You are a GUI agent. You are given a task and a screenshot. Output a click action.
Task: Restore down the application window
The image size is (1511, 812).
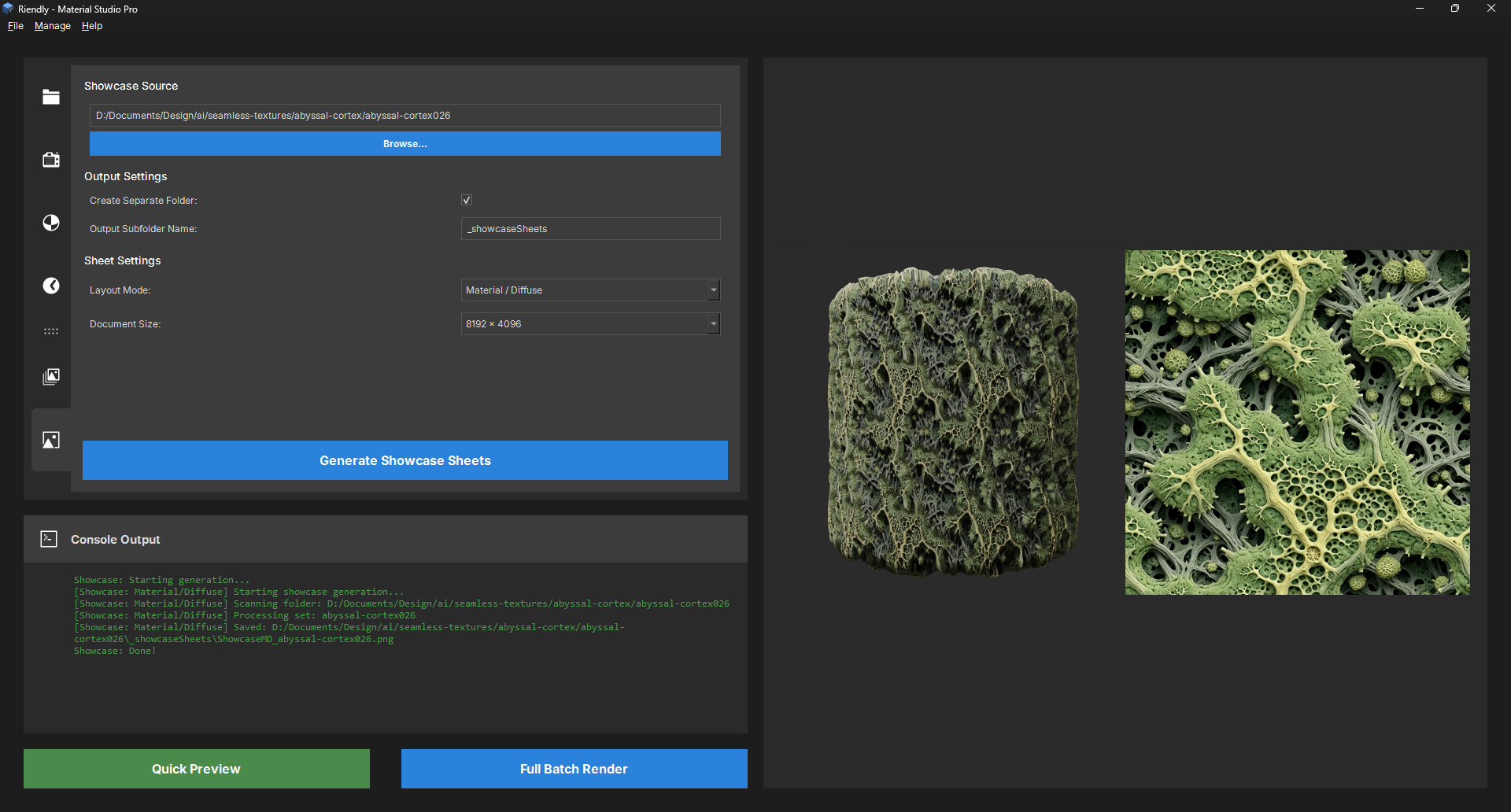[x=1455, y=9]
